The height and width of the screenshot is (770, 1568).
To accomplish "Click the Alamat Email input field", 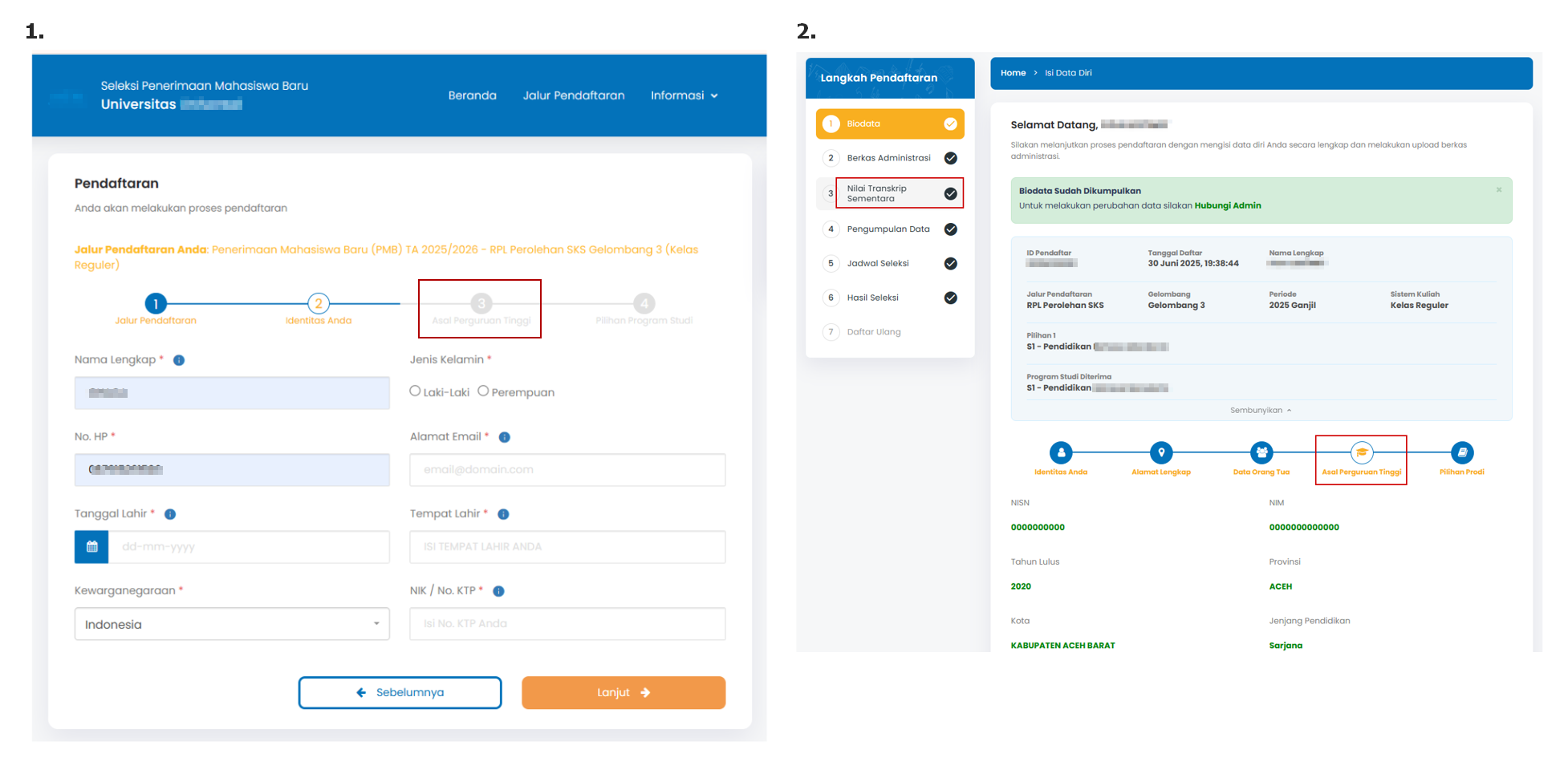I will pos(567,470).
